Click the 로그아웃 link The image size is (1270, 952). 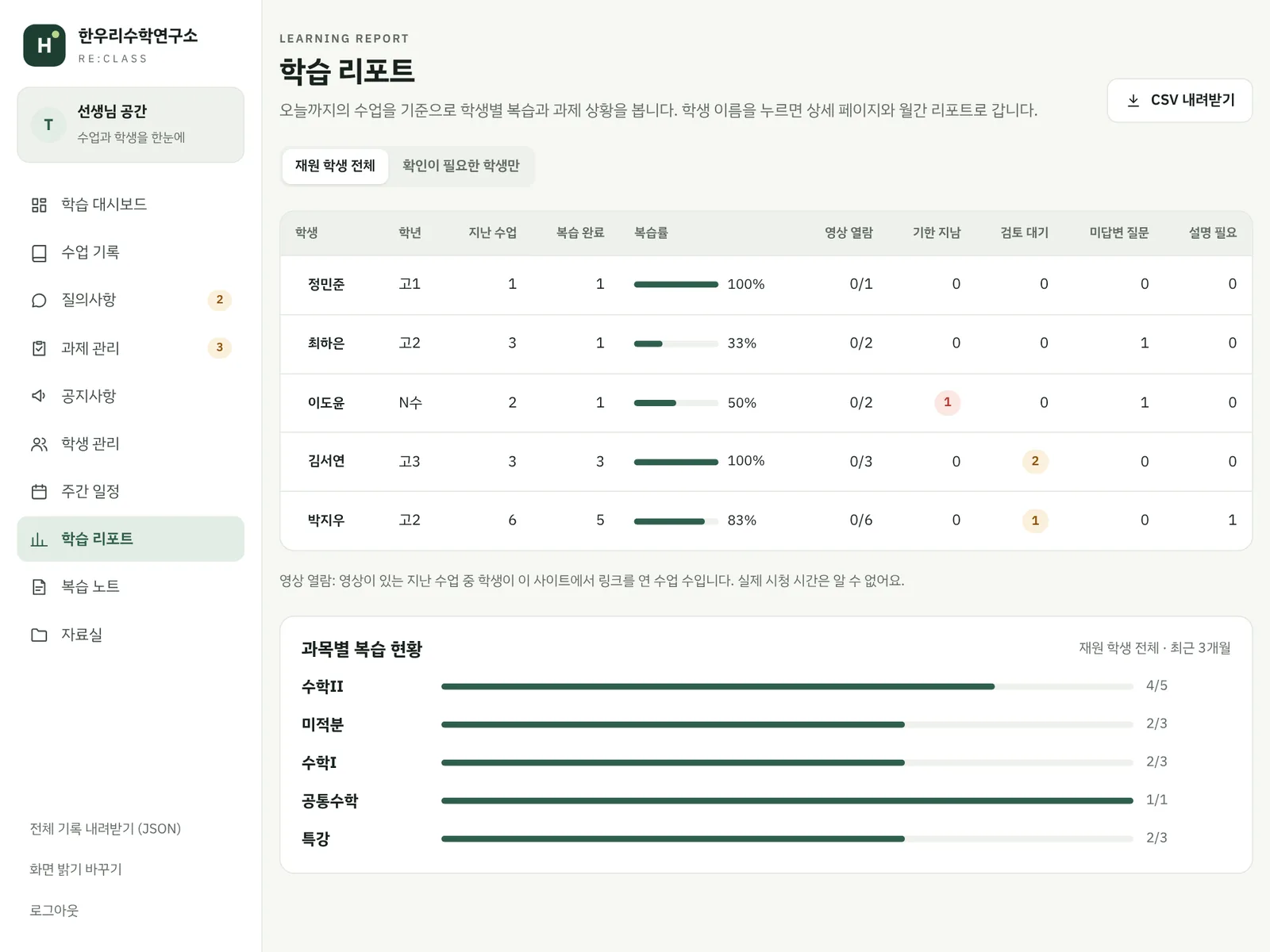pos(54,910)
